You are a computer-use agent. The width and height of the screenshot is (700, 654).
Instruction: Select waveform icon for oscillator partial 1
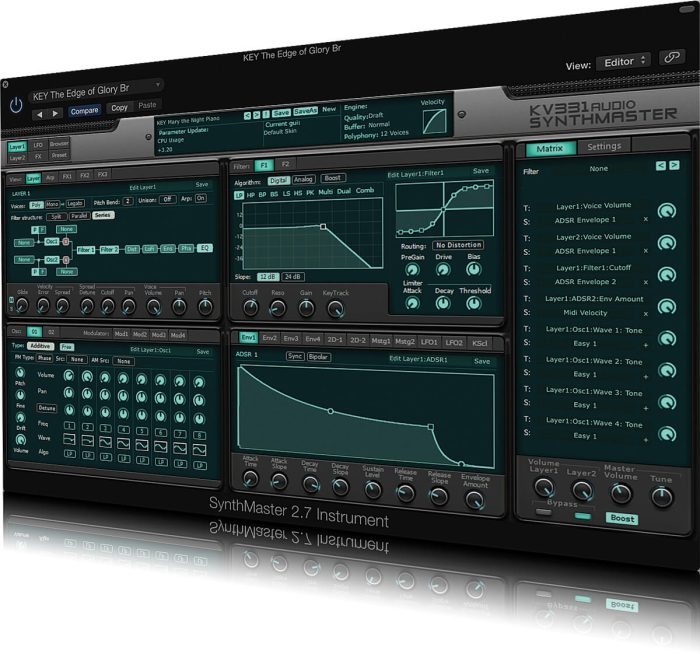(x=69, y=439)
